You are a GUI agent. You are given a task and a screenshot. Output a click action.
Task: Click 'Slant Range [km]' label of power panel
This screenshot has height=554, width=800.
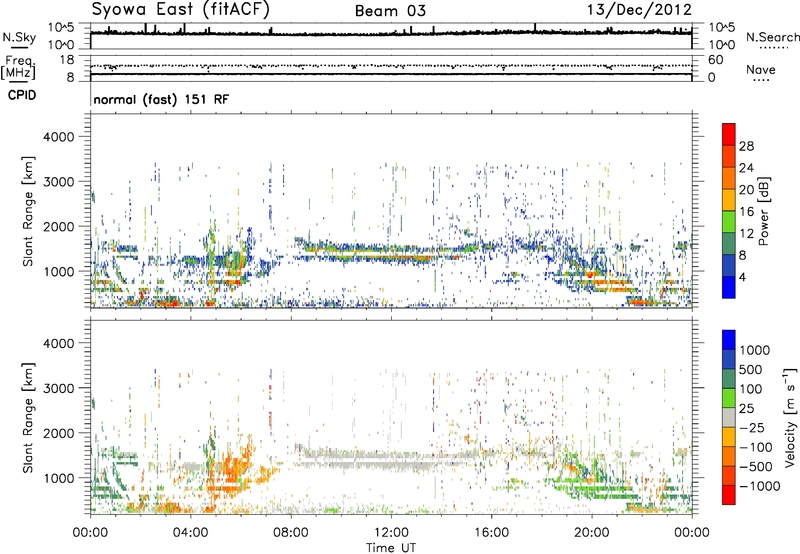tap(28, 211)
